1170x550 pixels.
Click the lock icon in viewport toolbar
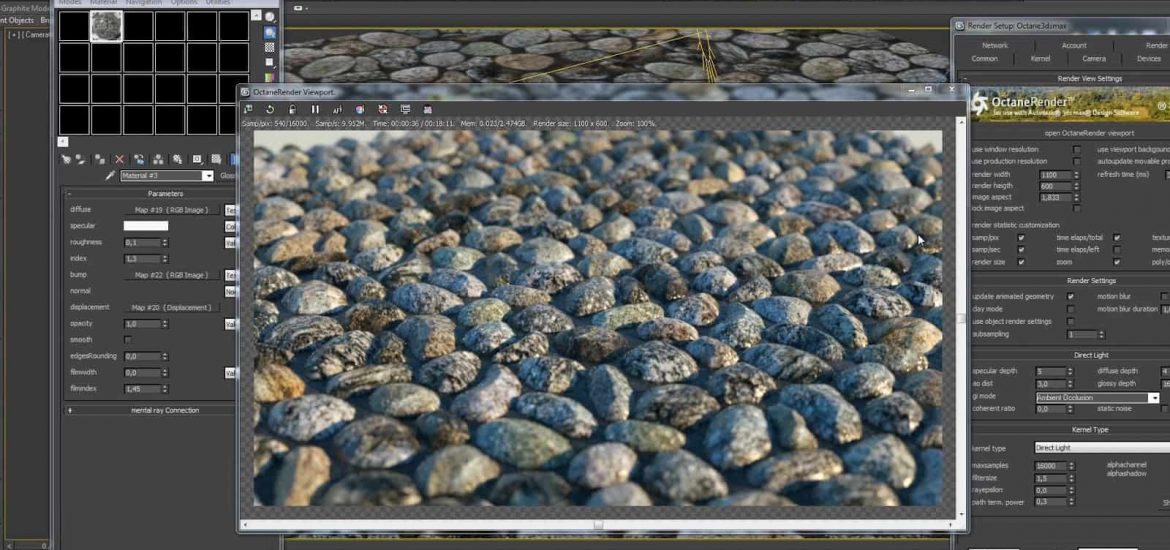(x=292, y=109)
